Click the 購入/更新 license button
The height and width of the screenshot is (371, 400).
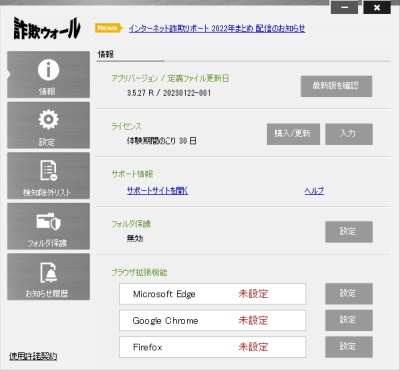click(x=293, y=134)
